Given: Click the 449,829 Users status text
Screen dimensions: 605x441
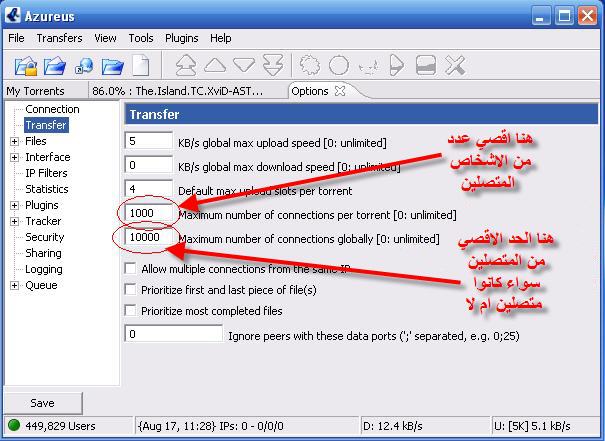Looking at the screenshot, I should coord(61,426).
